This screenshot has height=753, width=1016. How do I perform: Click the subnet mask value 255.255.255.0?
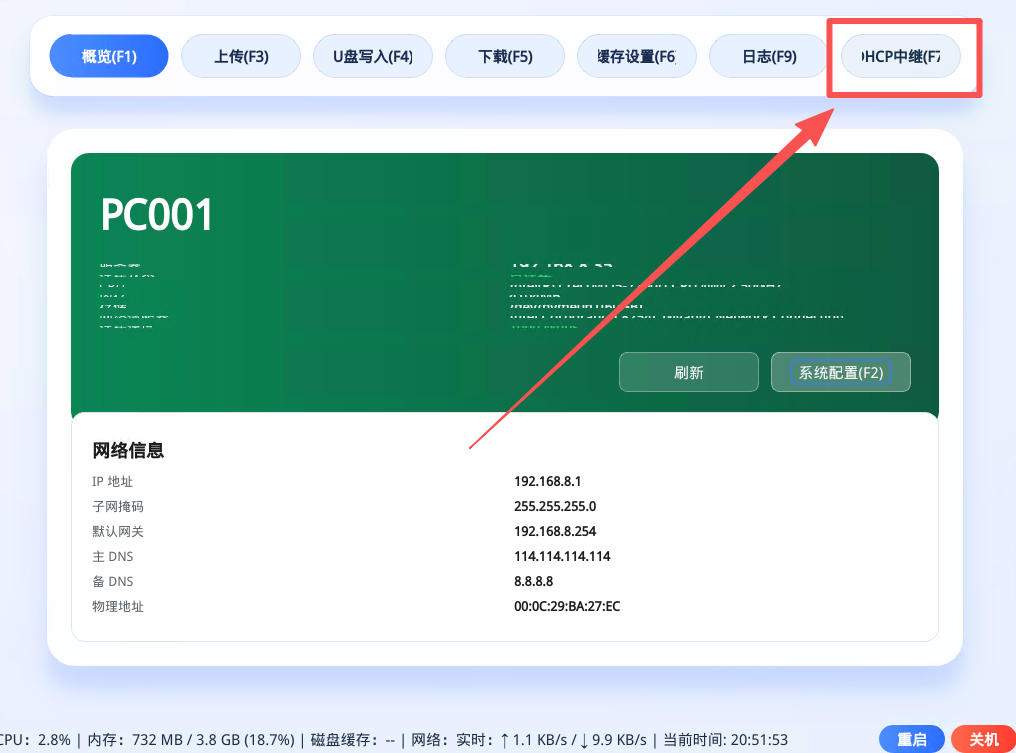554,506
